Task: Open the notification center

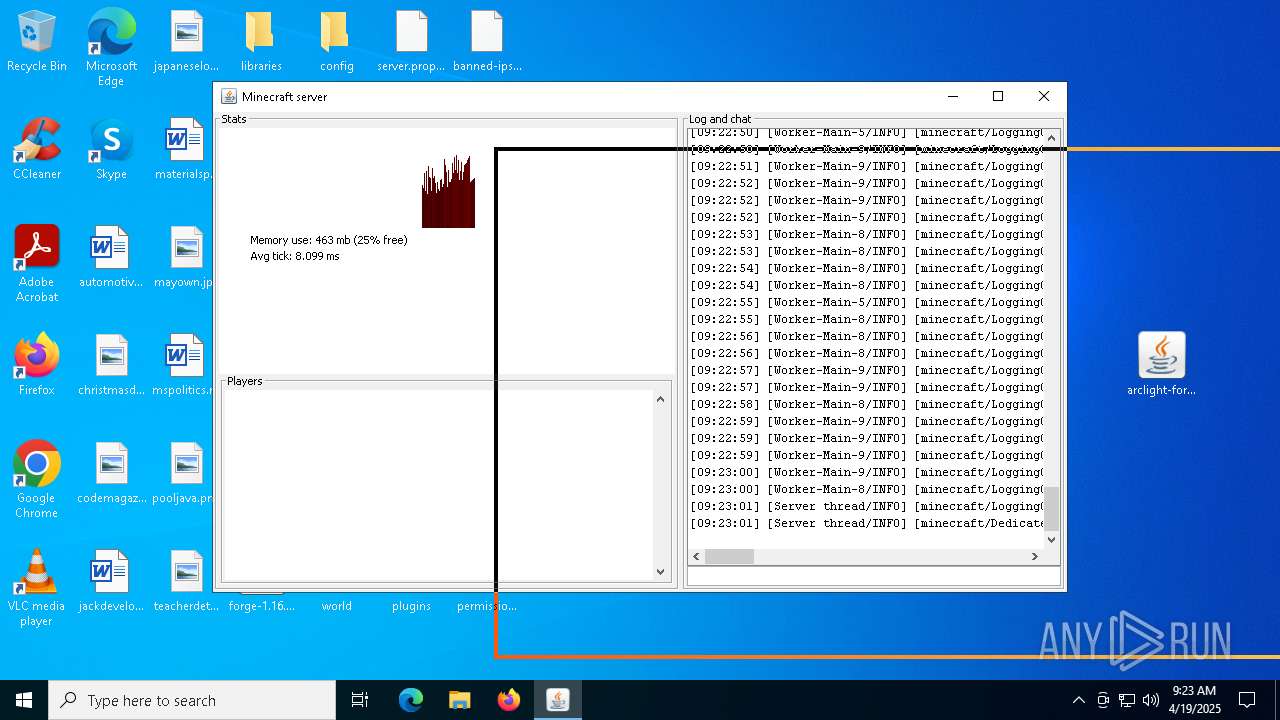Action: pyautogui.click(x=1247, y=700)
